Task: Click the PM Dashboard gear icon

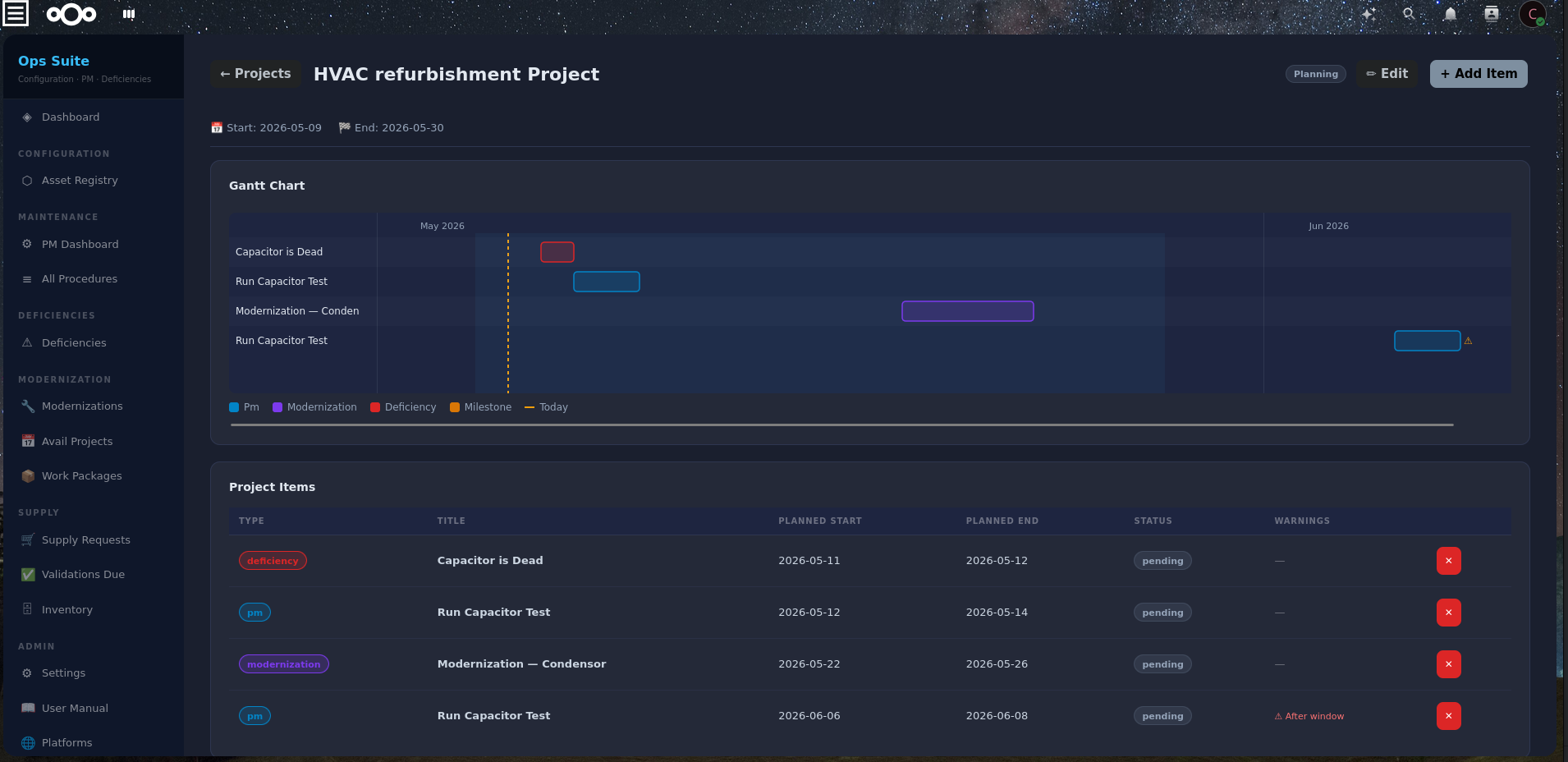Action: click(x=27, y=245)
